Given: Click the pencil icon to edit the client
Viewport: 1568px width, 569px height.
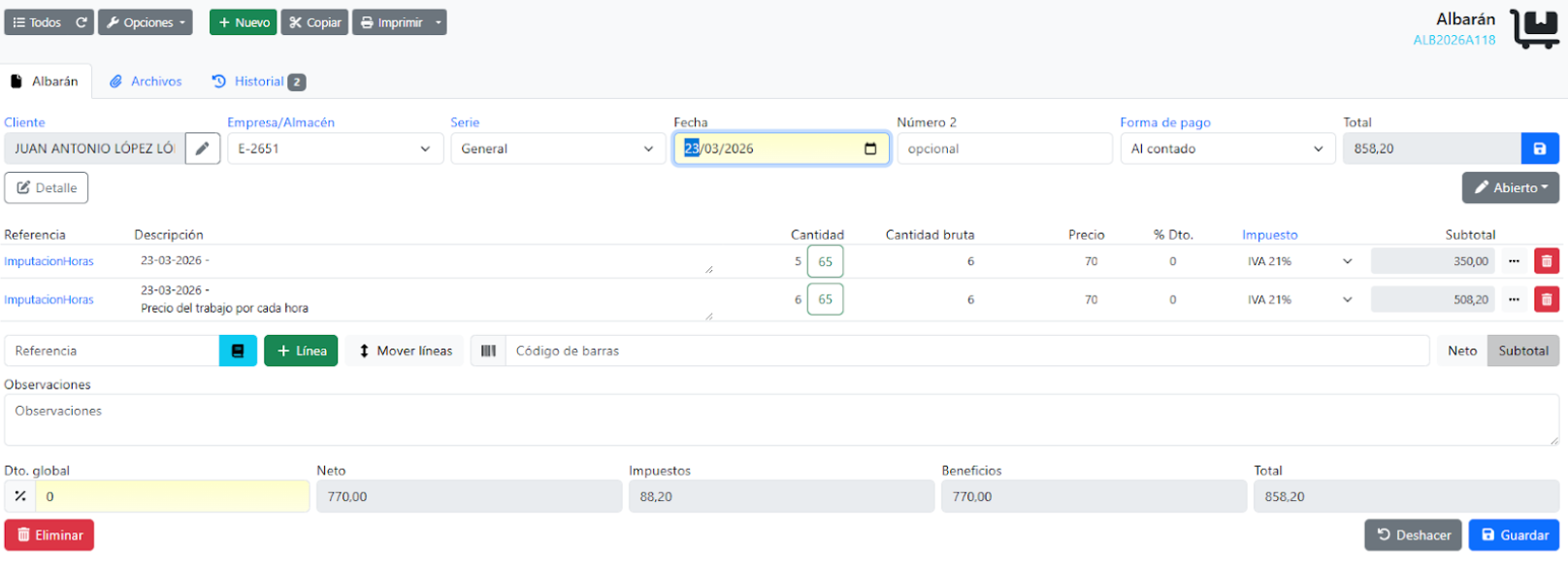Looking at the screenshot, I should [x=202, y=149].
